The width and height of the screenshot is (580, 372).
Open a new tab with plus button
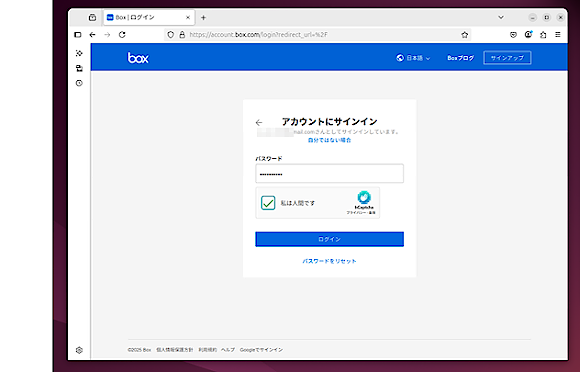[x=203, y=17]
